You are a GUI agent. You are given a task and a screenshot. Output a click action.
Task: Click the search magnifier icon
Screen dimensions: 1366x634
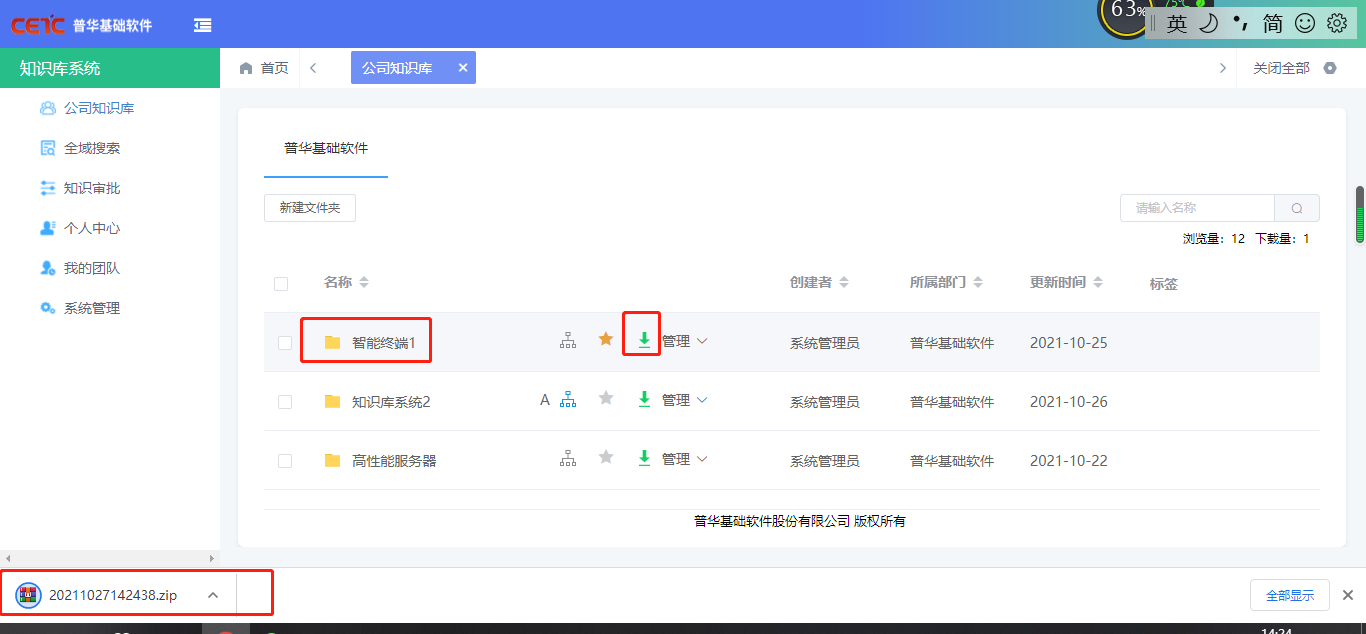click(1297, 207)
